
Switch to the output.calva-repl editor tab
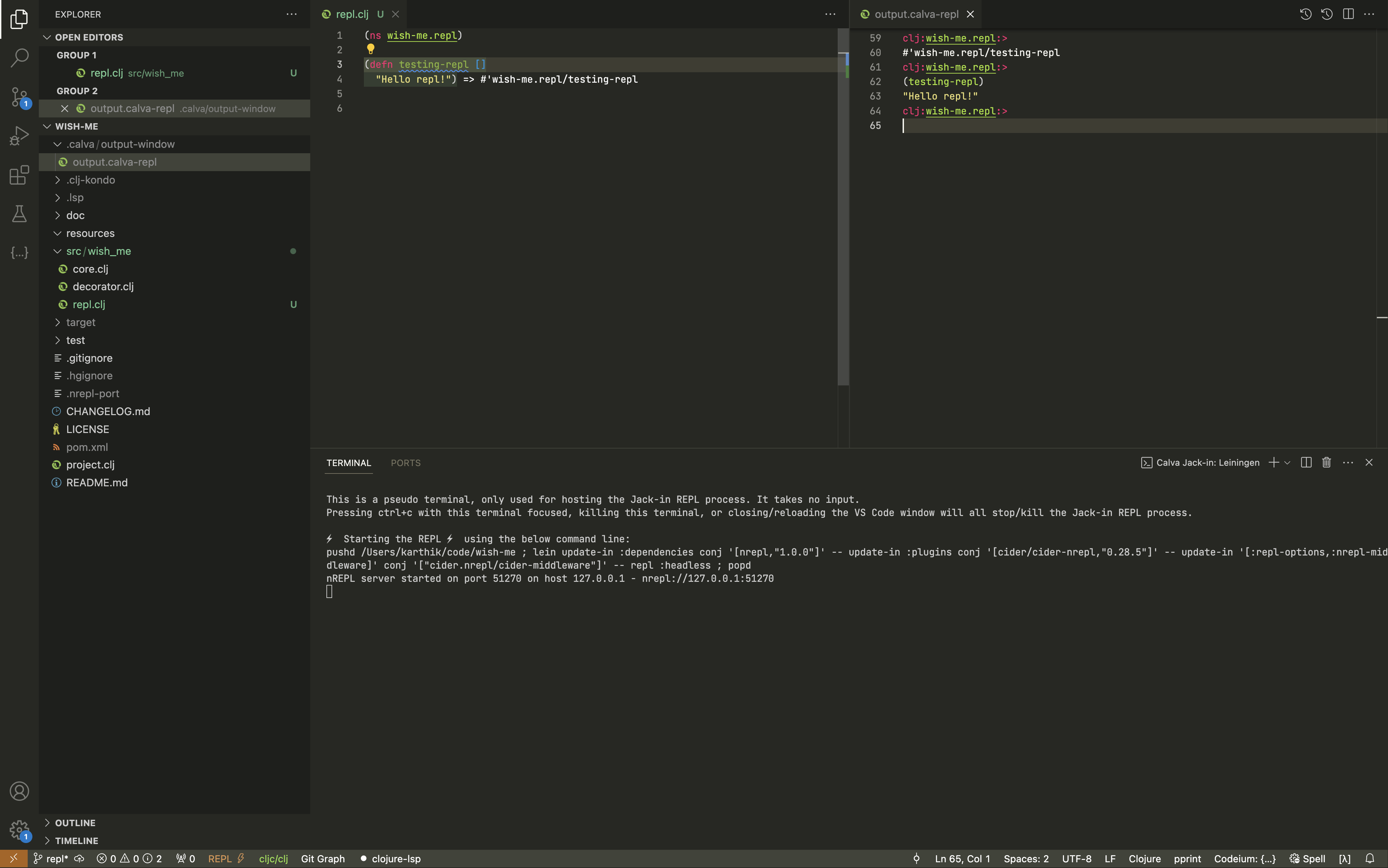click(916, 15)
